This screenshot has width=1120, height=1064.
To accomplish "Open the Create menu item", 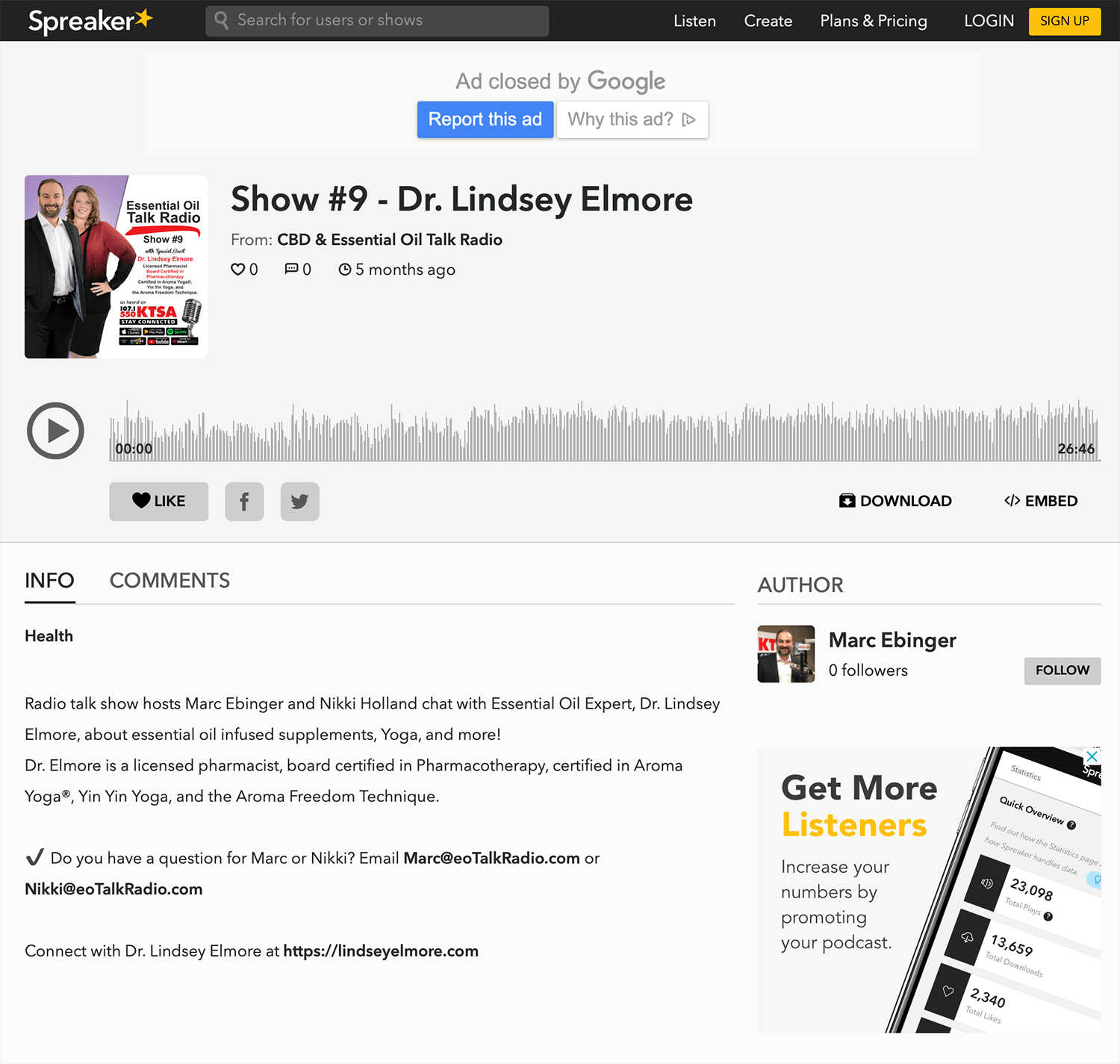I will [x=768, y=21].
